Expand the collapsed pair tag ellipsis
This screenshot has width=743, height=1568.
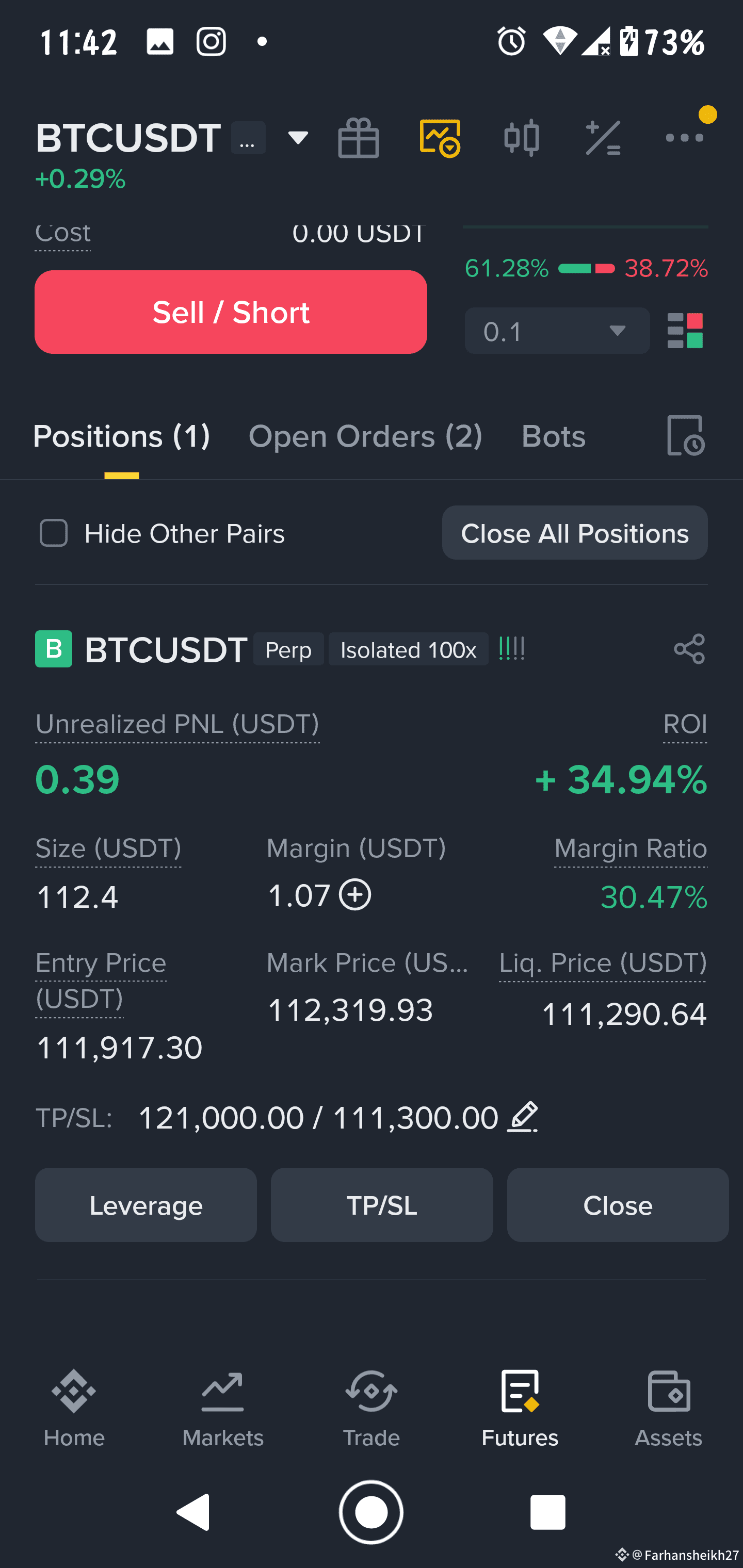pyautogui.click(x=248, y=138)
